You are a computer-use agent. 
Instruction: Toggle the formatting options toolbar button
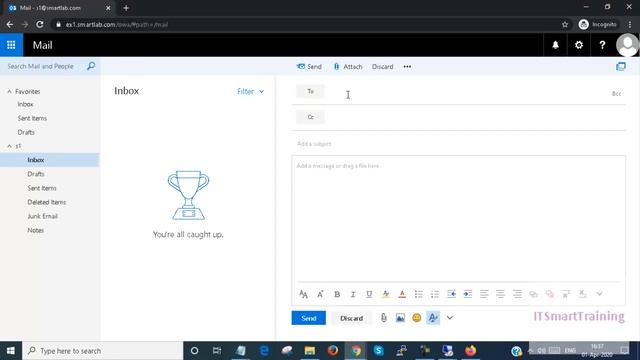pos(433,318)
